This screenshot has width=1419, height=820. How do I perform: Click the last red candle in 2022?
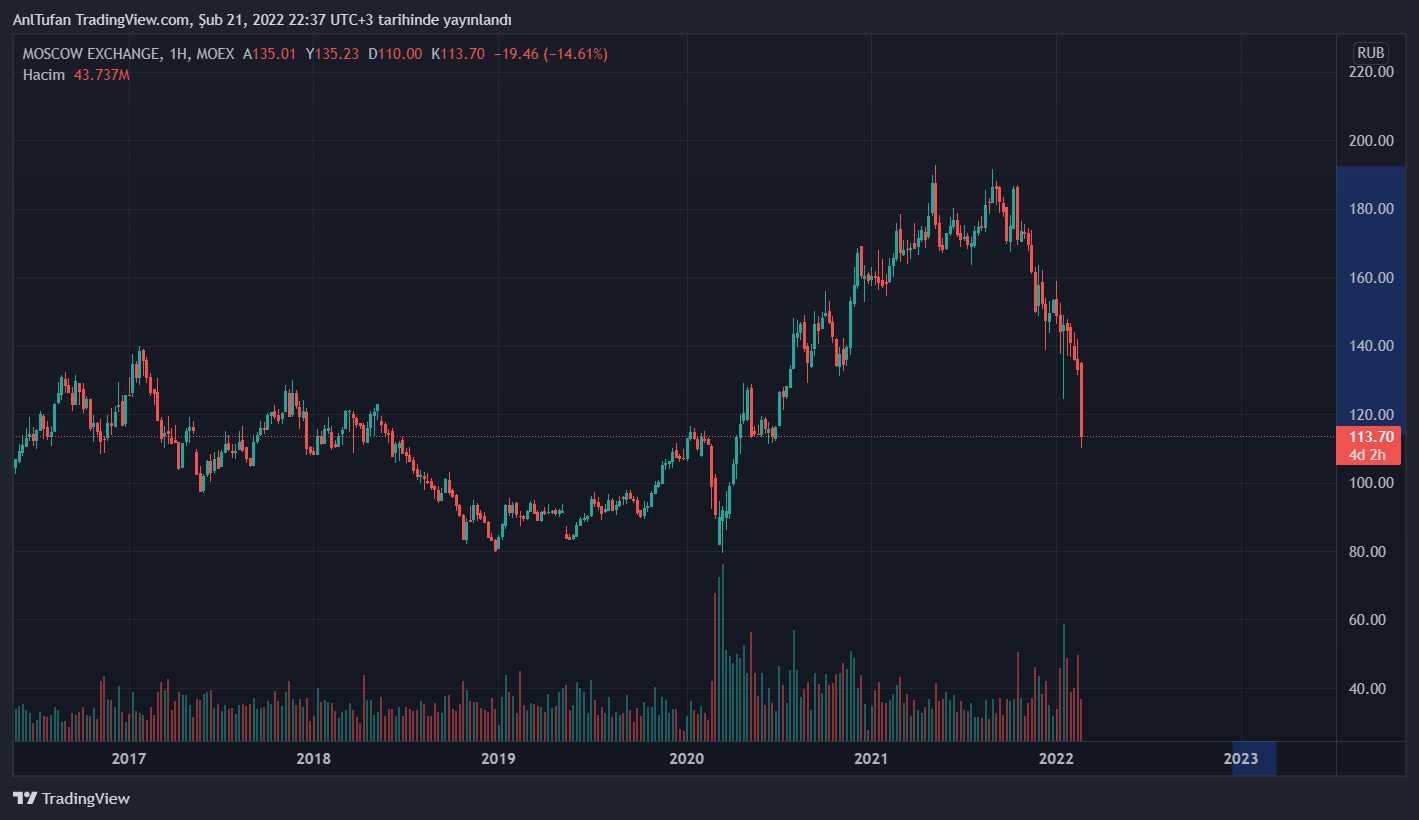(x=1081, y=400)
